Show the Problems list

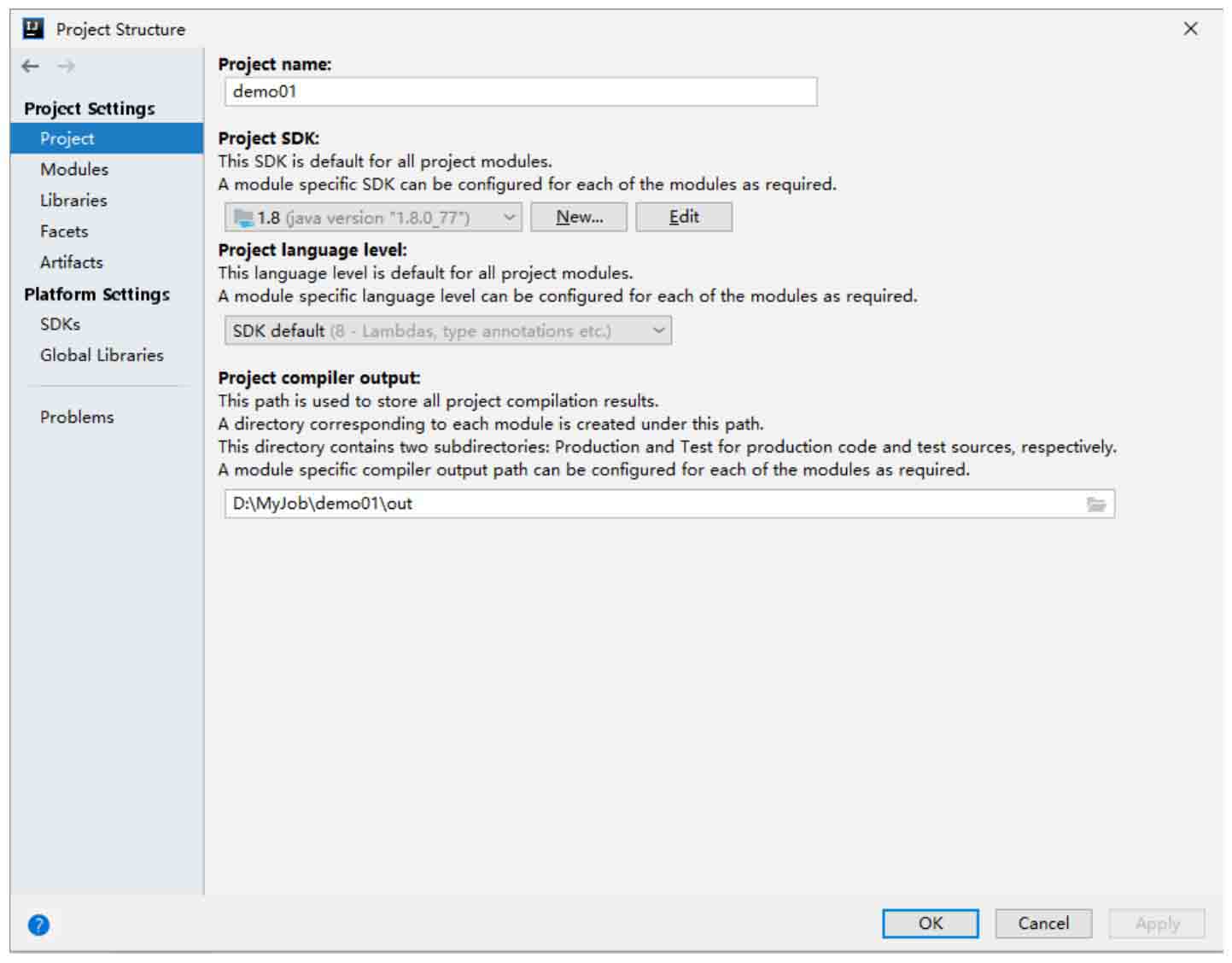click(77, 417)
